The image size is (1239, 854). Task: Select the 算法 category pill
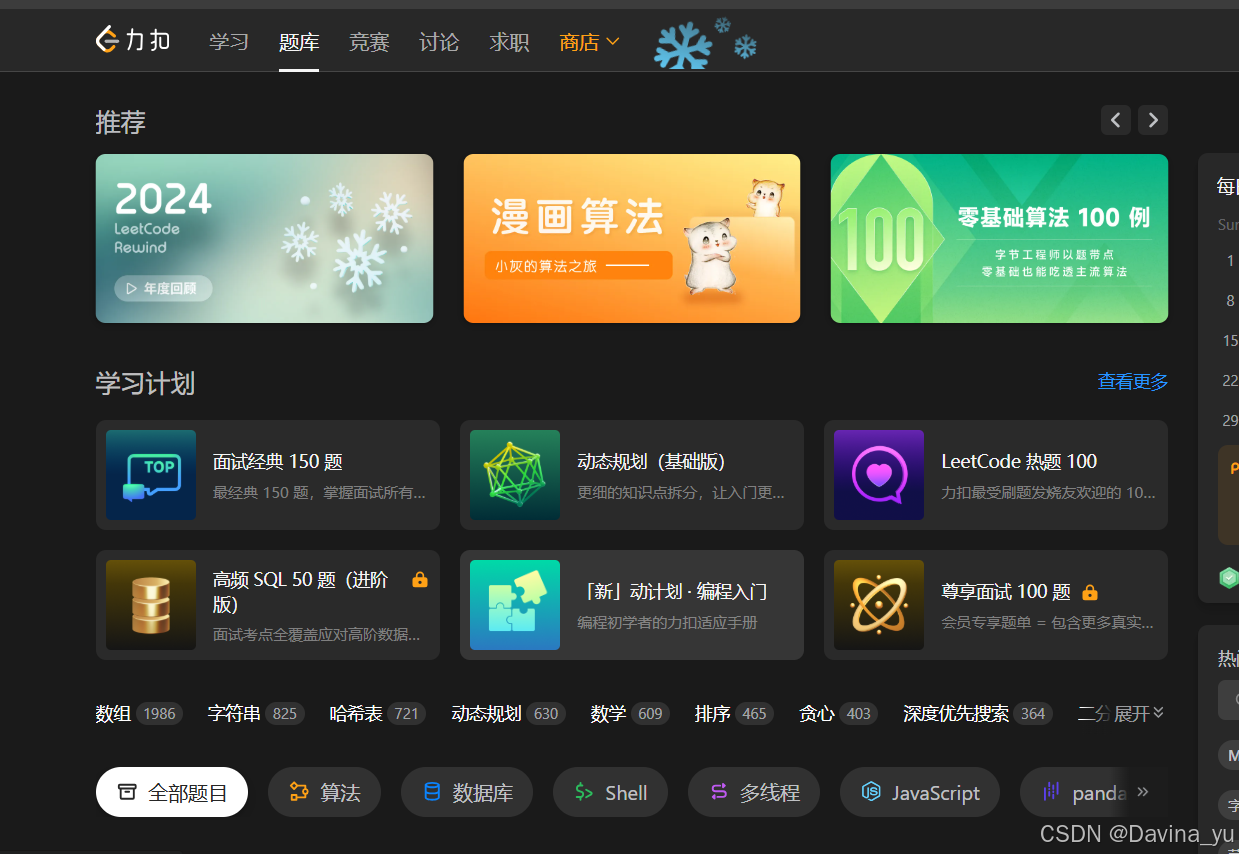325,792
